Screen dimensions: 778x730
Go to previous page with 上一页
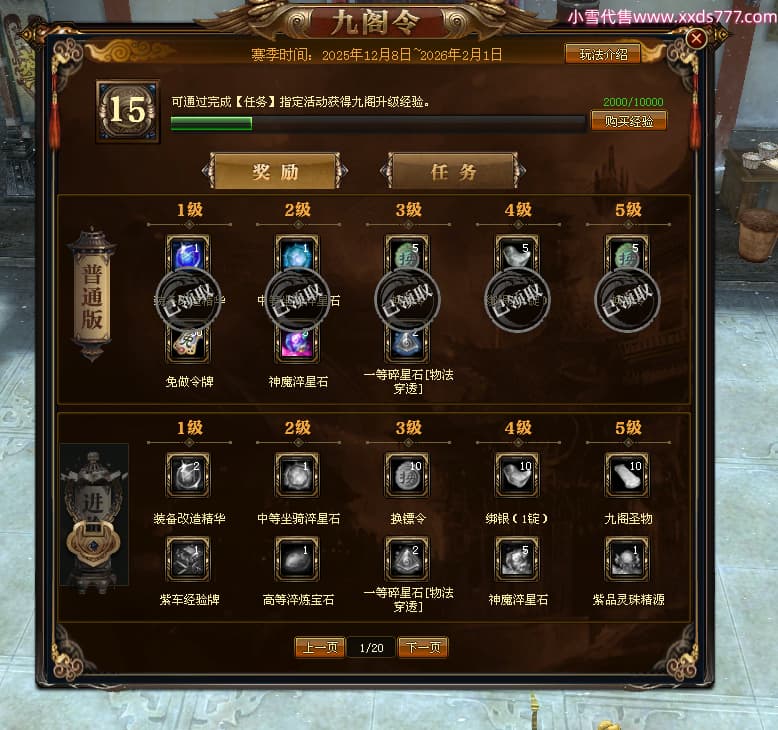click(x=320, y=647)
